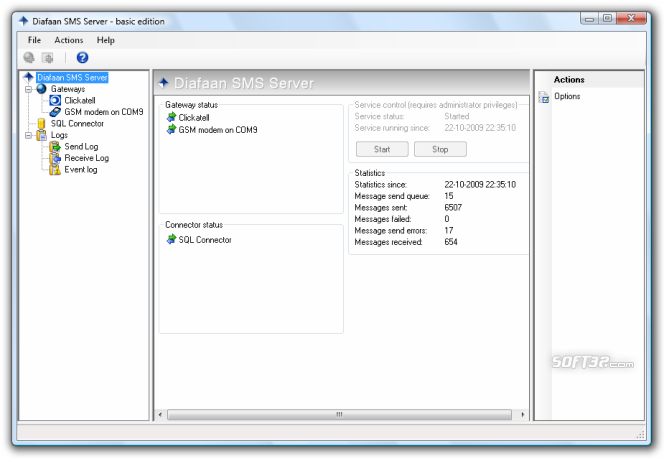Viewport: 664px width, 459px height.
Task: Select Clickatell gateway label in the tree
Action: click(80, 100)
